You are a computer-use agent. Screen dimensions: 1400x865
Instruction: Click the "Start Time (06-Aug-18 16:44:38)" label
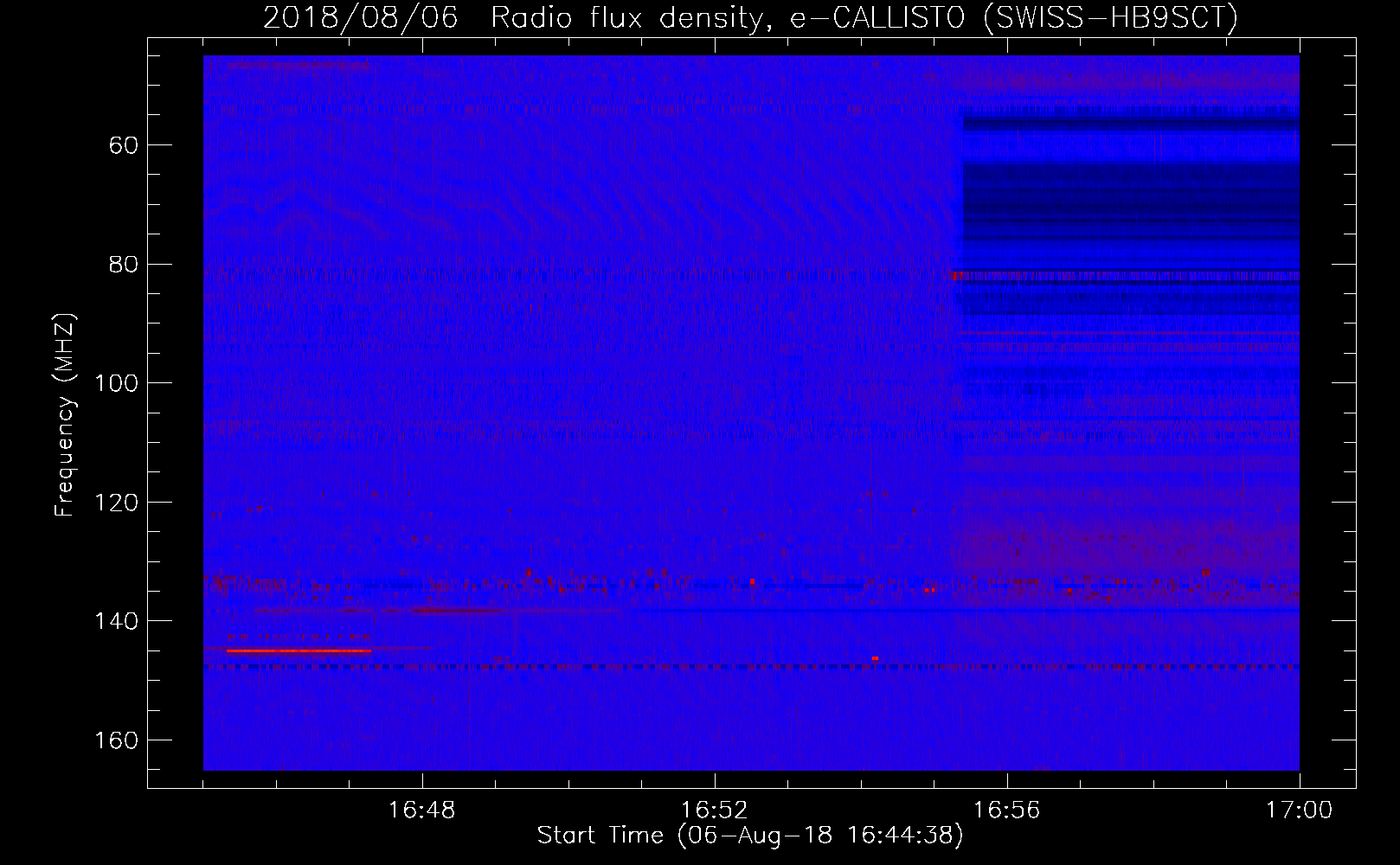(750, 836)
